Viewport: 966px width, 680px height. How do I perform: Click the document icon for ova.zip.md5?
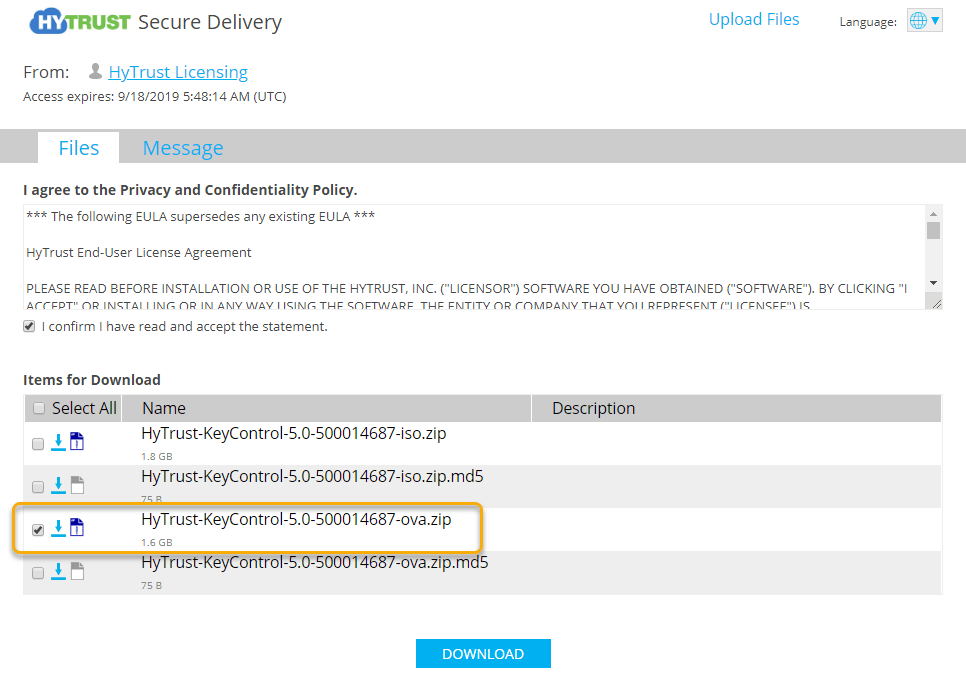tap(77, 571)
